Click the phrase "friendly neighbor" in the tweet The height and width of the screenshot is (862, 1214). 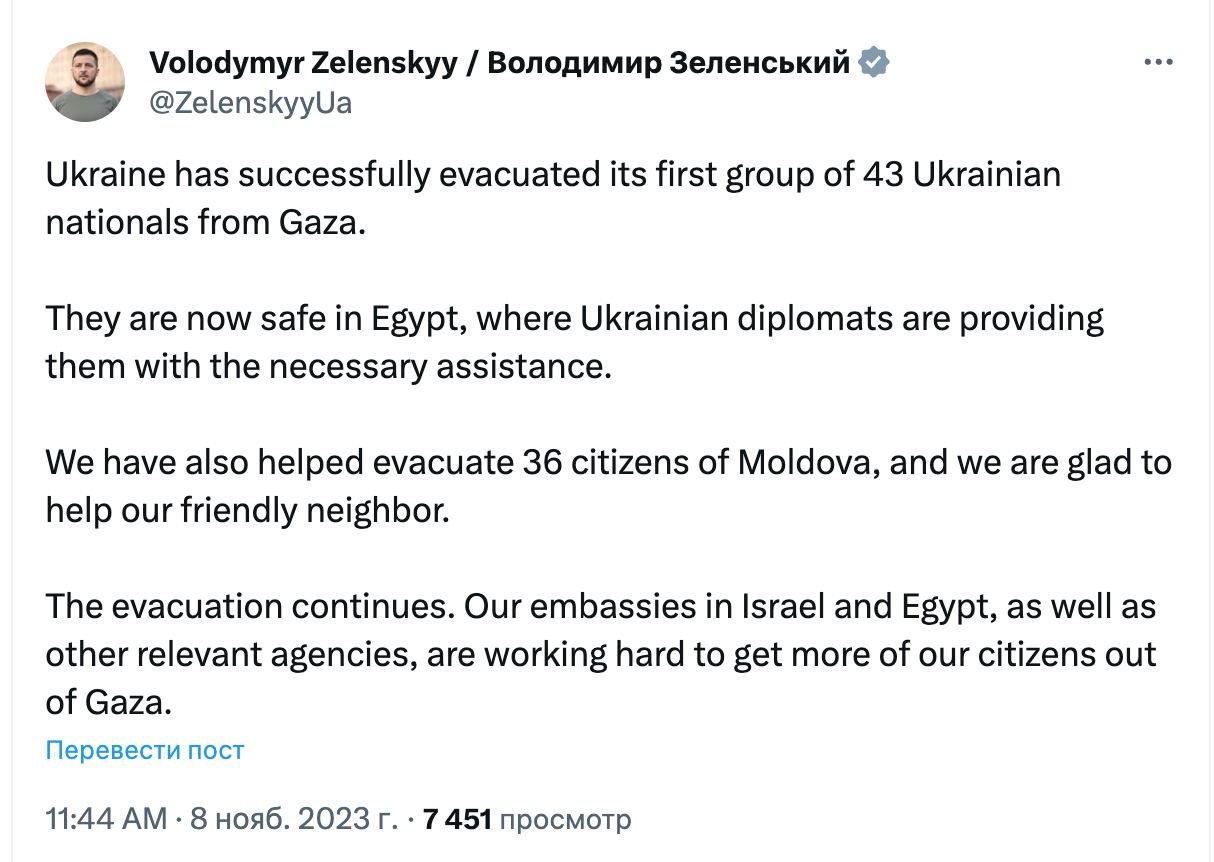click(312, 511)
